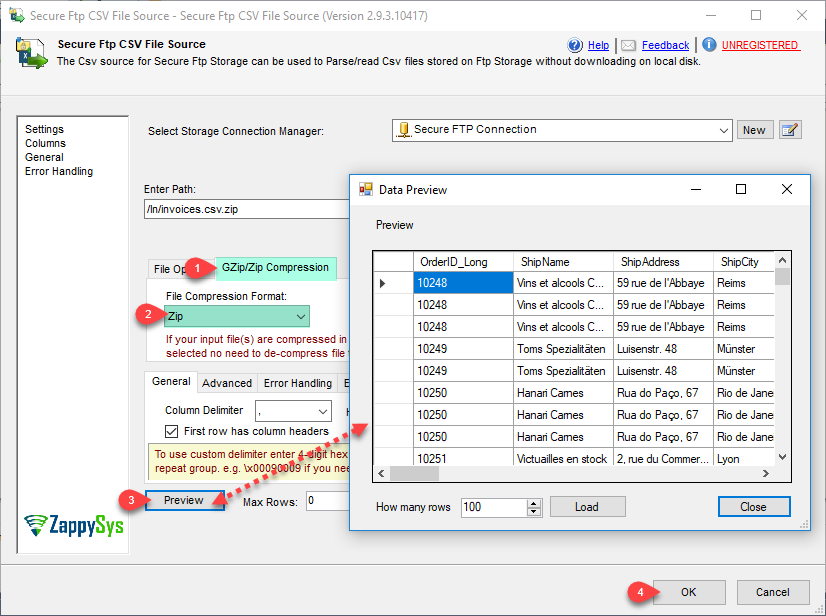Select General page in left list

(44, 157)
